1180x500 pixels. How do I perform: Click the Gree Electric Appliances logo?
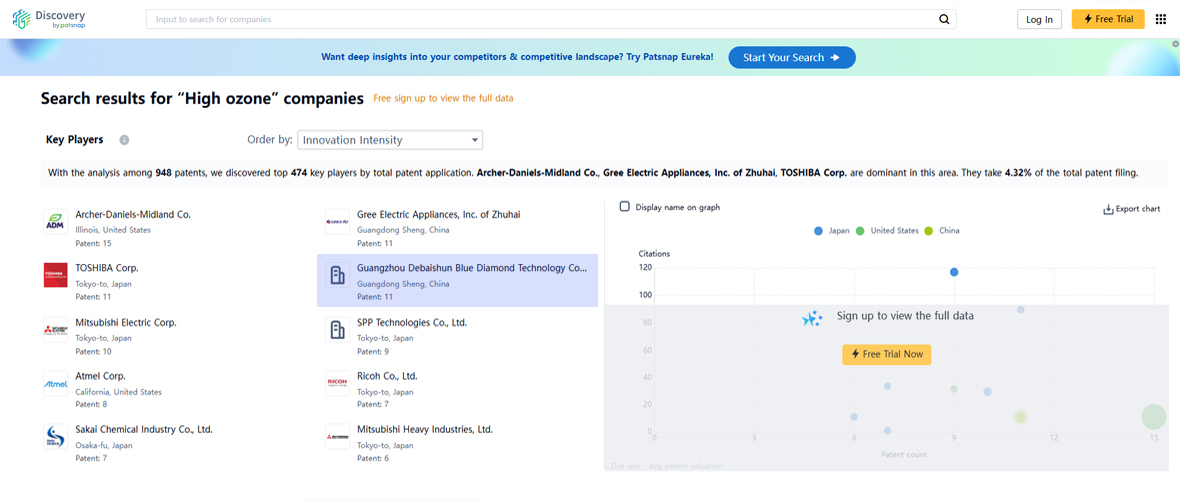(x=337, y=222)
